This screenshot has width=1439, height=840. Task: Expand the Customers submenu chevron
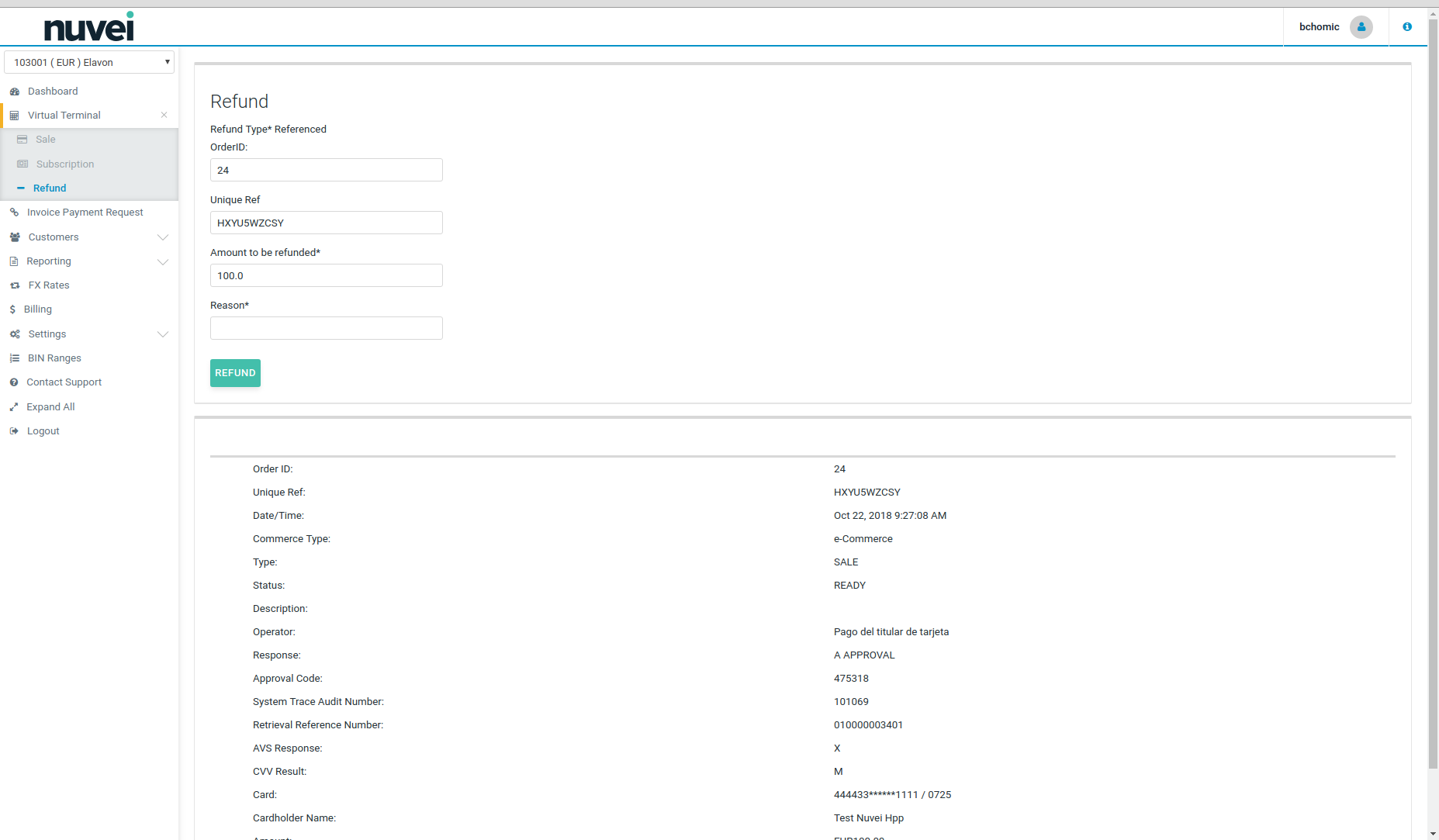163,237
